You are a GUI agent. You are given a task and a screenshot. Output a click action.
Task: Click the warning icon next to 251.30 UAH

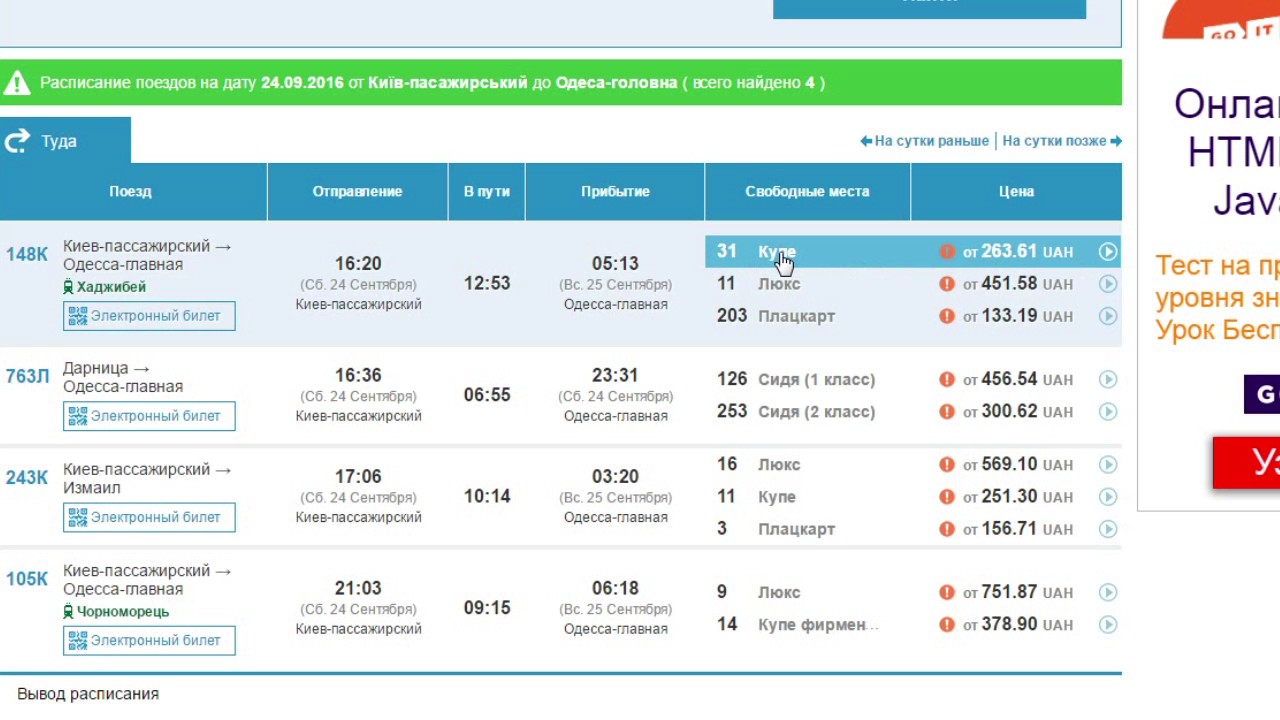pos(947,496)
